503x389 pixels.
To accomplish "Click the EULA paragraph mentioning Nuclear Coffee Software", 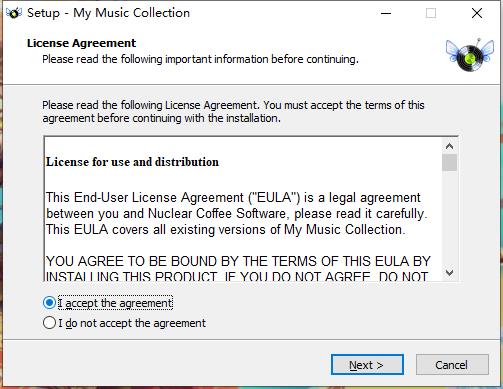I will coord(236,214).
